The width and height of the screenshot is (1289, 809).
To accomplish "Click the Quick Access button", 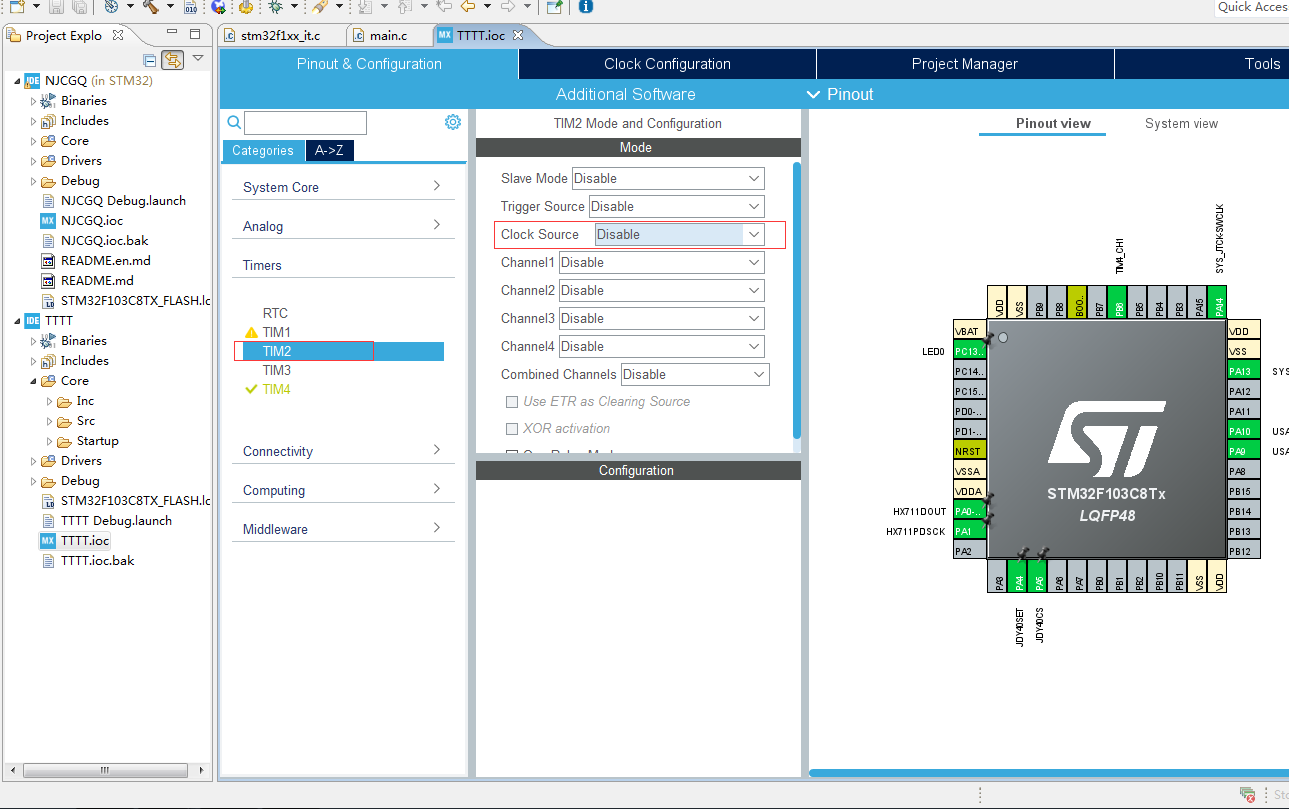I will 1251,8.
